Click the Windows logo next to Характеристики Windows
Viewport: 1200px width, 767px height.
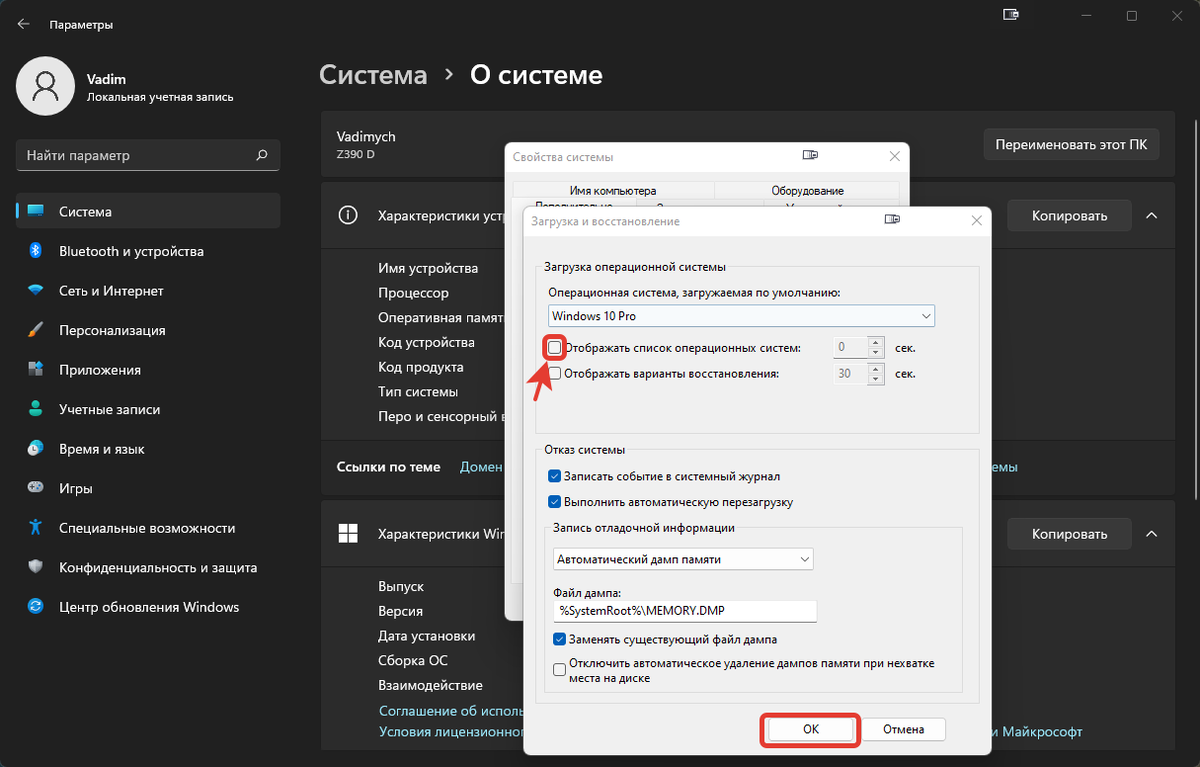click(348, 533)
